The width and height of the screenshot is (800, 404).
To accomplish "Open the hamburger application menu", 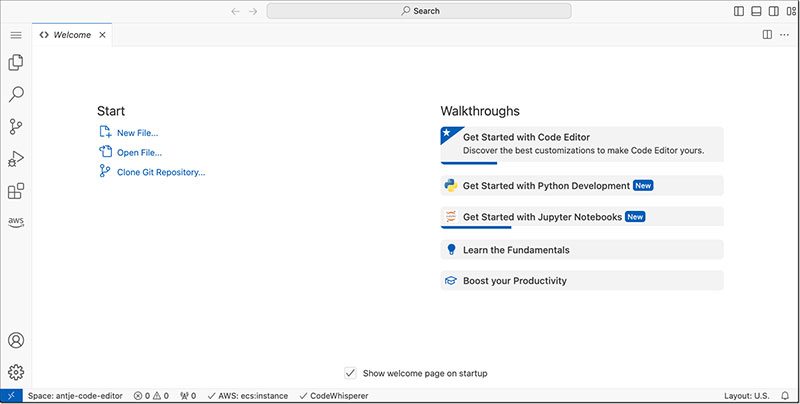I will click(x=16, y=35).
